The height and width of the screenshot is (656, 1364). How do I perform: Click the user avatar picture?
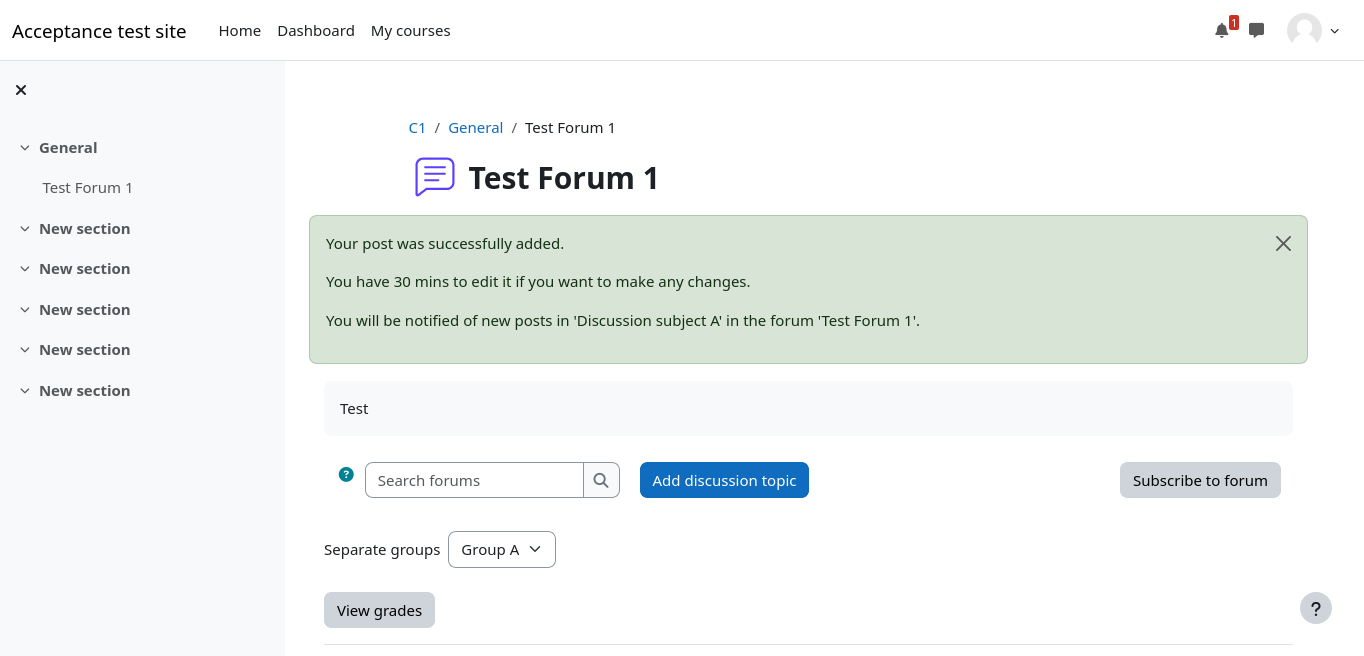1304,31
